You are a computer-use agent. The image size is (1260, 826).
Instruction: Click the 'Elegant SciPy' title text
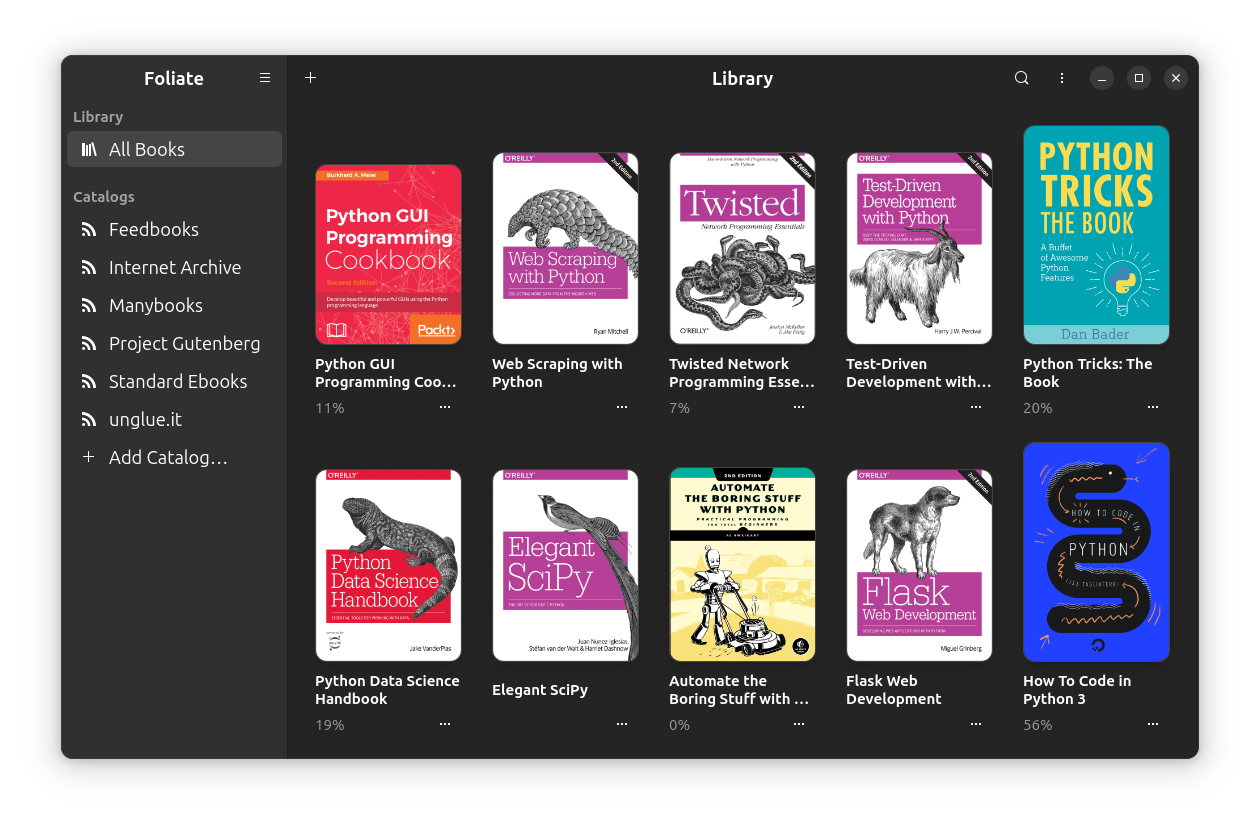pos(540,690)
